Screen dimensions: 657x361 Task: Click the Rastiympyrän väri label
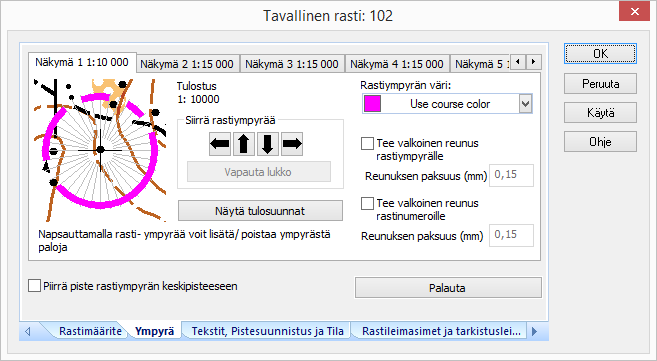(x=406, y=85)
